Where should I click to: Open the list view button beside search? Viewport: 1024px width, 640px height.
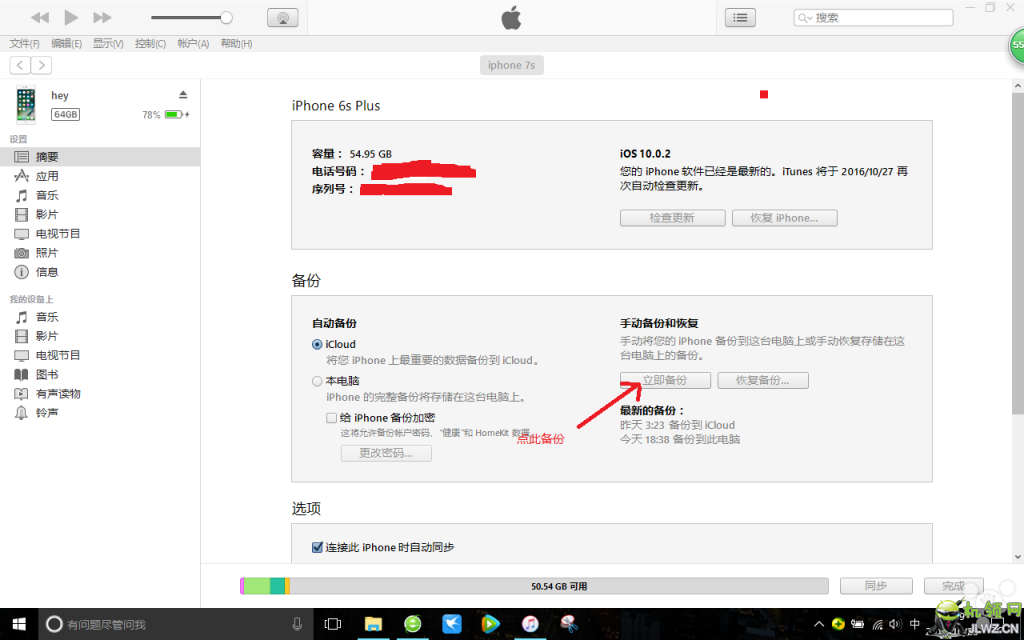(x=740, y=18)
